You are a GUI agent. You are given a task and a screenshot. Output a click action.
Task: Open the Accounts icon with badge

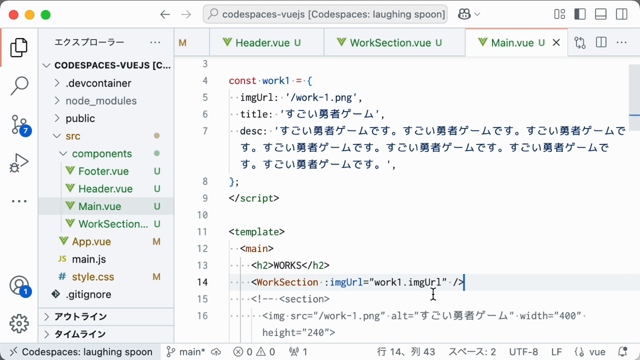click(x=20, y=286)
